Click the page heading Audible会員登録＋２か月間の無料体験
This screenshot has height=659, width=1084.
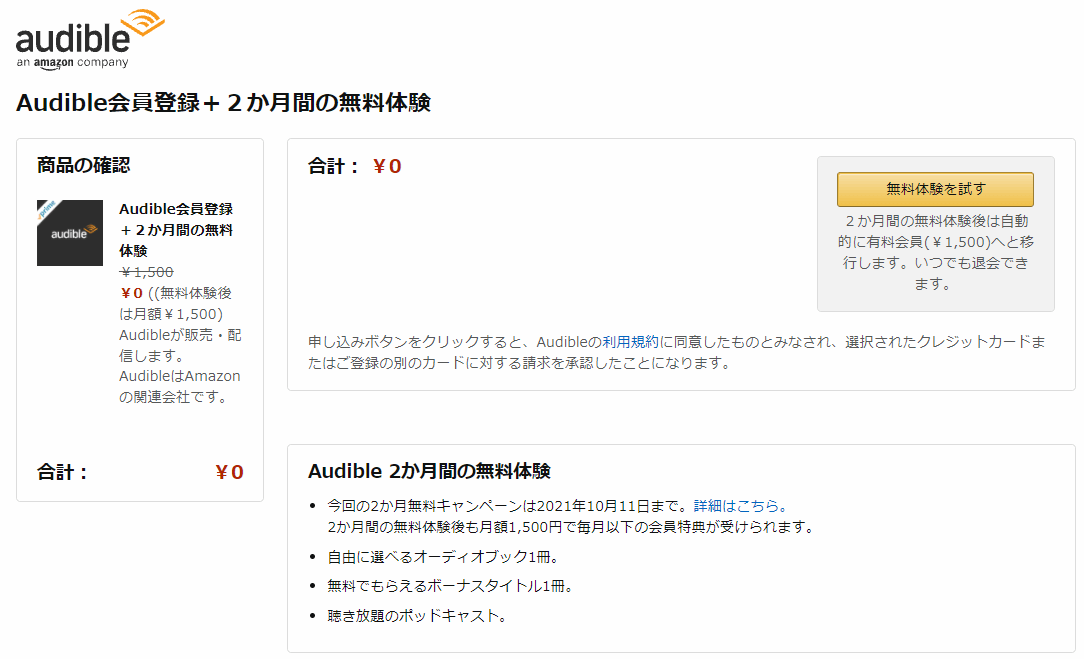point(223,102)
